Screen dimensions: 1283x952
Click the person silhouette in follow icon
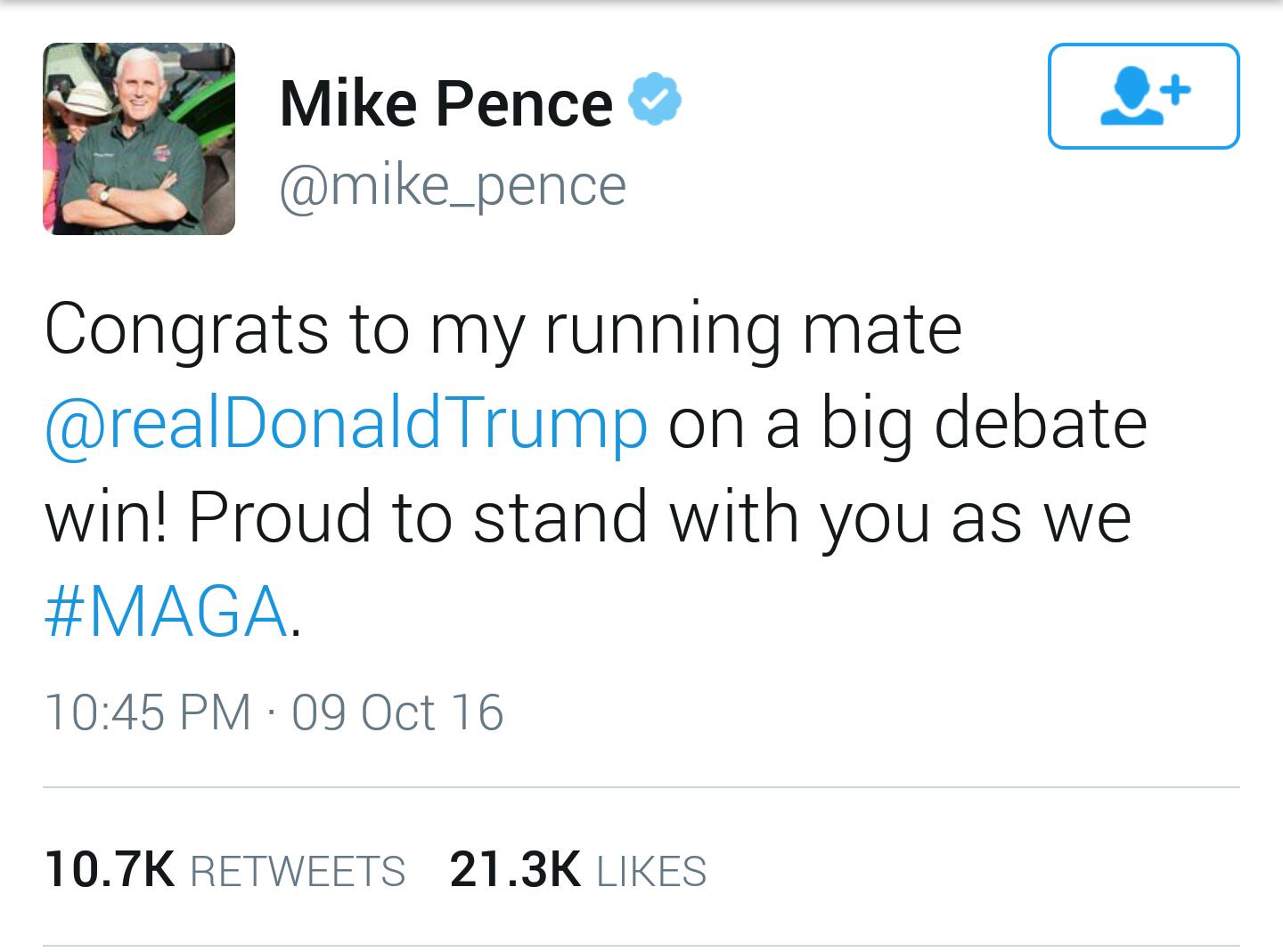(x=1131, y=98)
